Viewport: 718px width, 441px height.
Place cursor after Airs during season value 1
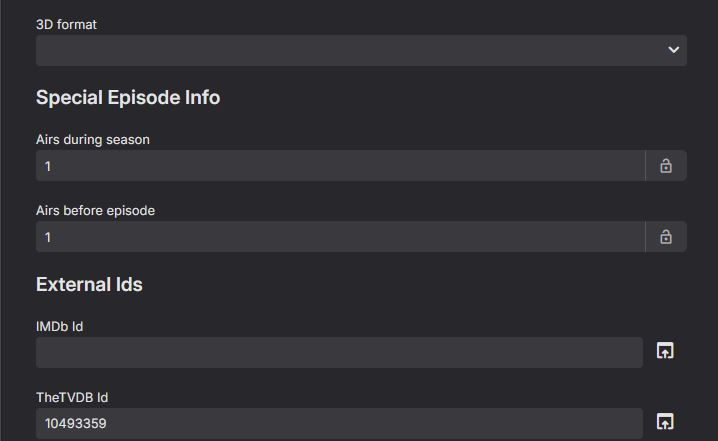click(x=52, y=166)
